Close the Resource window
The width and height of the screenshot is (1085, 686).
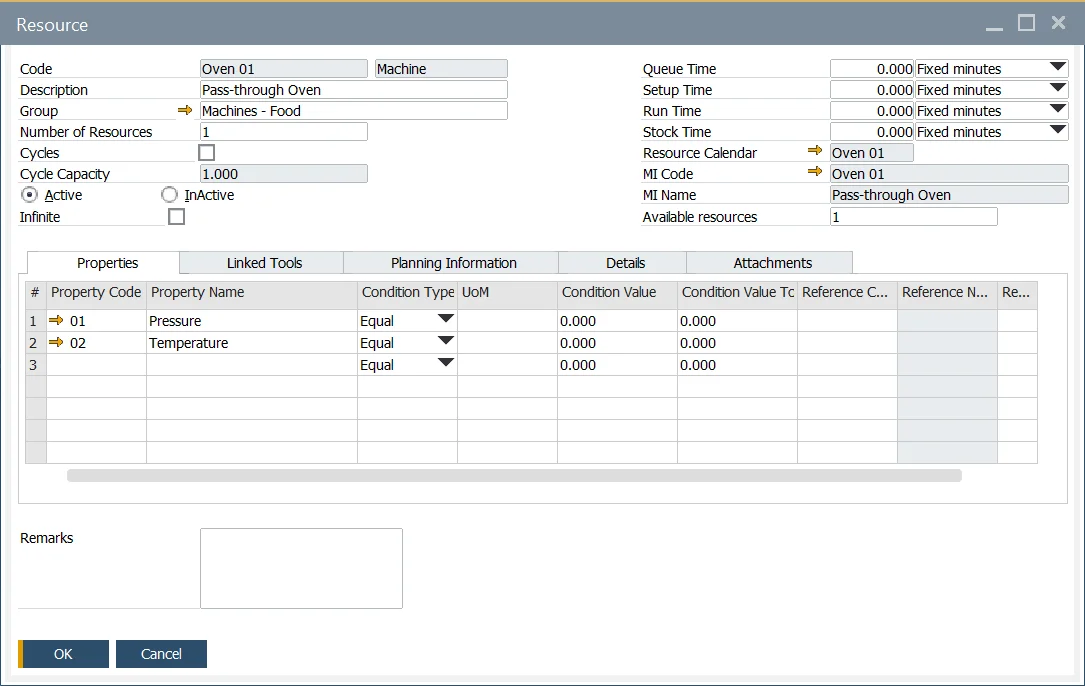1058,23
